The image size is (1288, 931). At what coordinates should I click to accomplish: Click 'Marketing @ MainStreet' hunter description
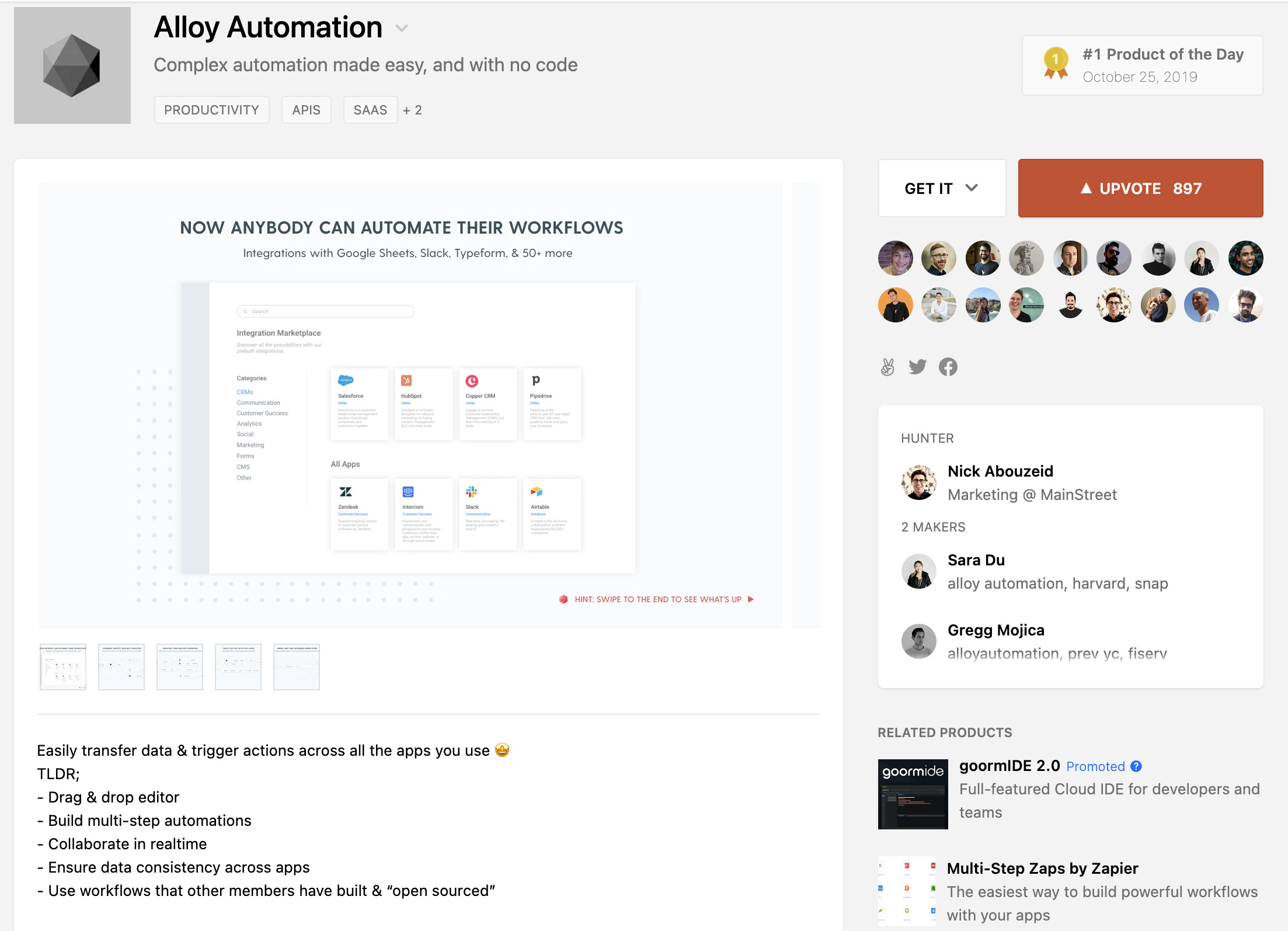click(1032, 495)
